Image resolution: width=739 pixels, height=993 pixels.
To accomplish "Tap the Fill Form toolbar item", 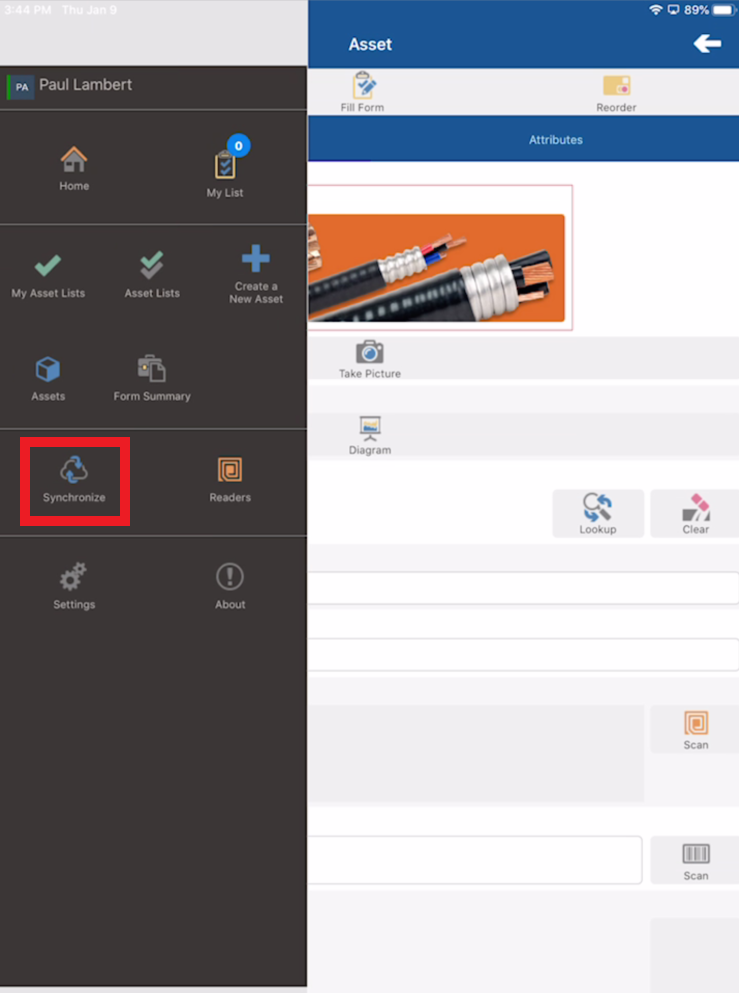I will [x=362, y=92].
